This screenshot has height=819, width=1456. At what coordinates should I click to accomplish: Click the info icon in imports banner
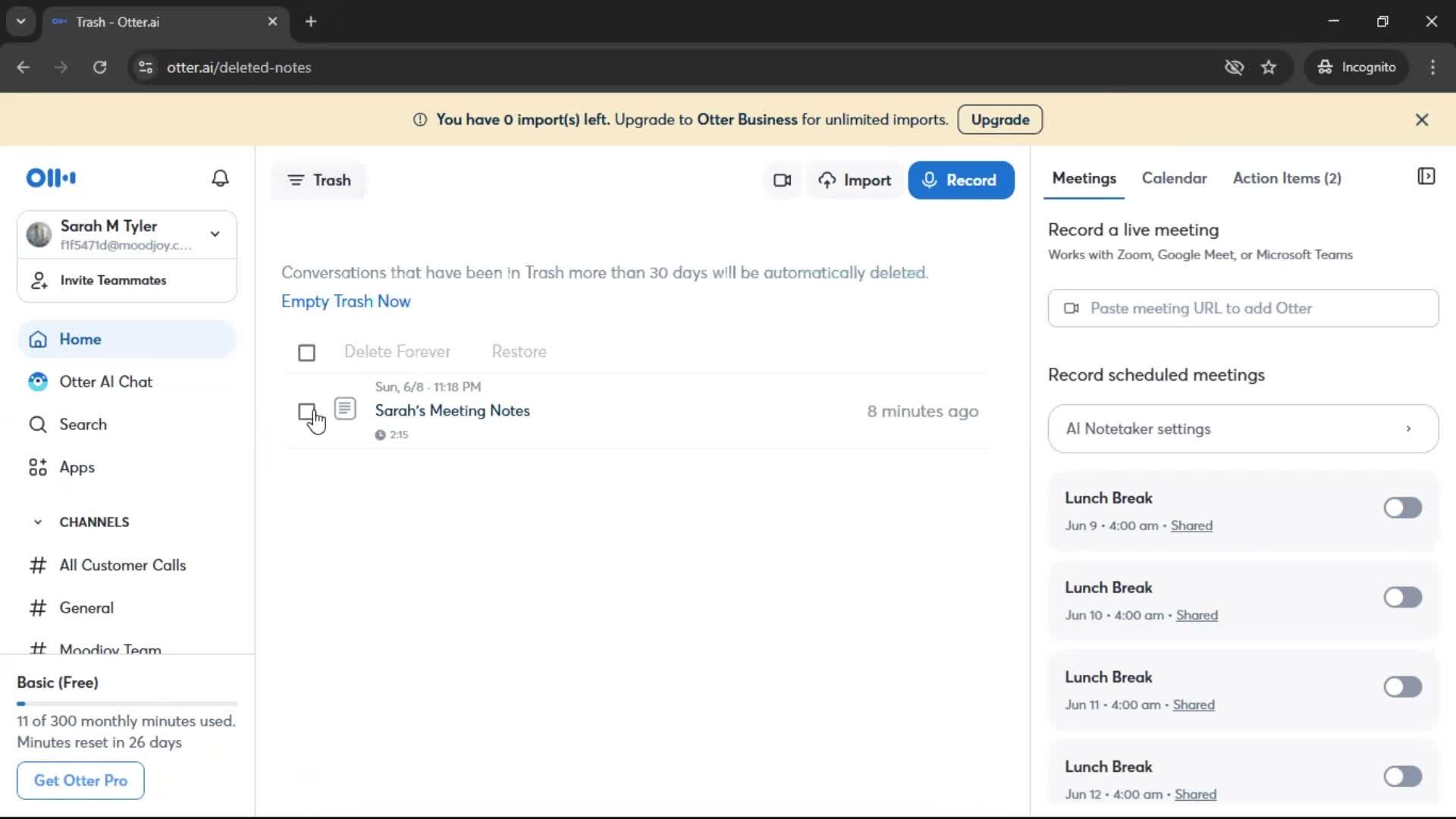[419, 120]
